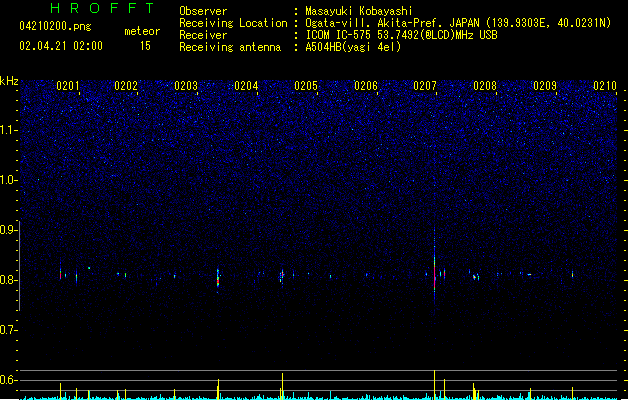Image resolution: width=629 pixels, height=400 pixels.
Task: Click the Receiving antenna label
Action: click(230, 47)
